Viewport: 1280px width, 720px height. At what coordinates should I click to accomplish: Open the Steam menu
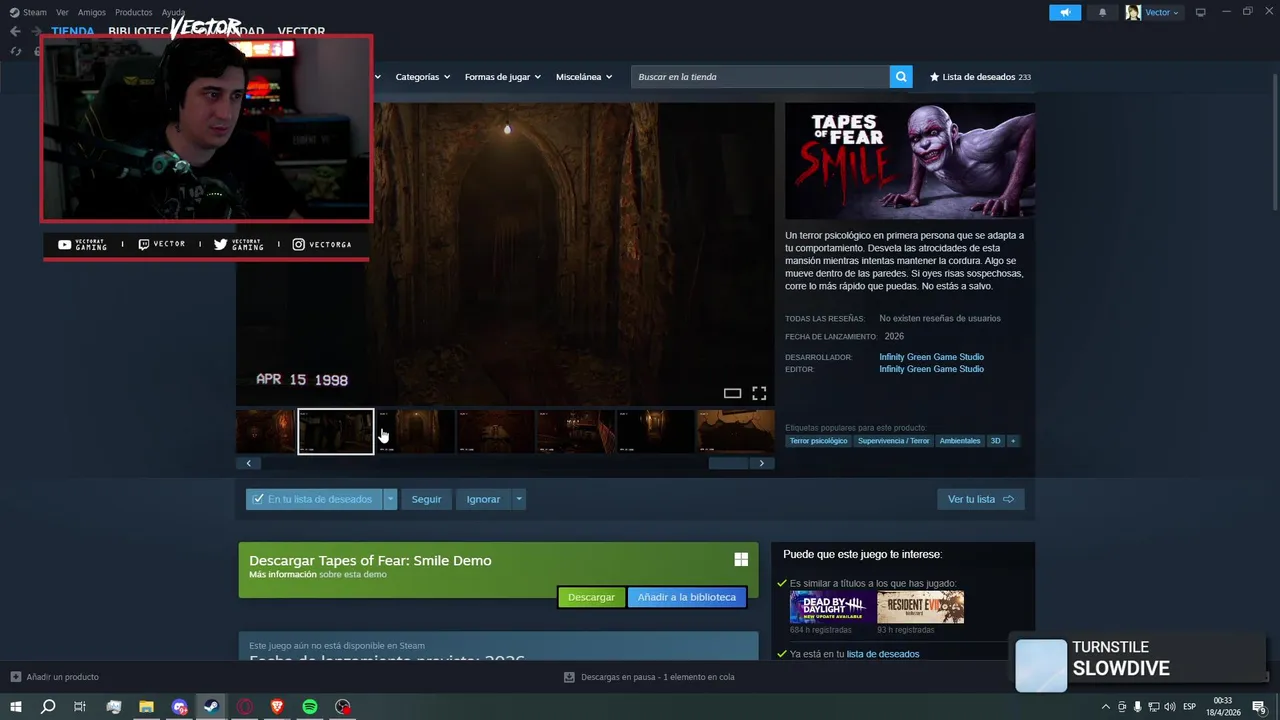click(x=29, y=12)
